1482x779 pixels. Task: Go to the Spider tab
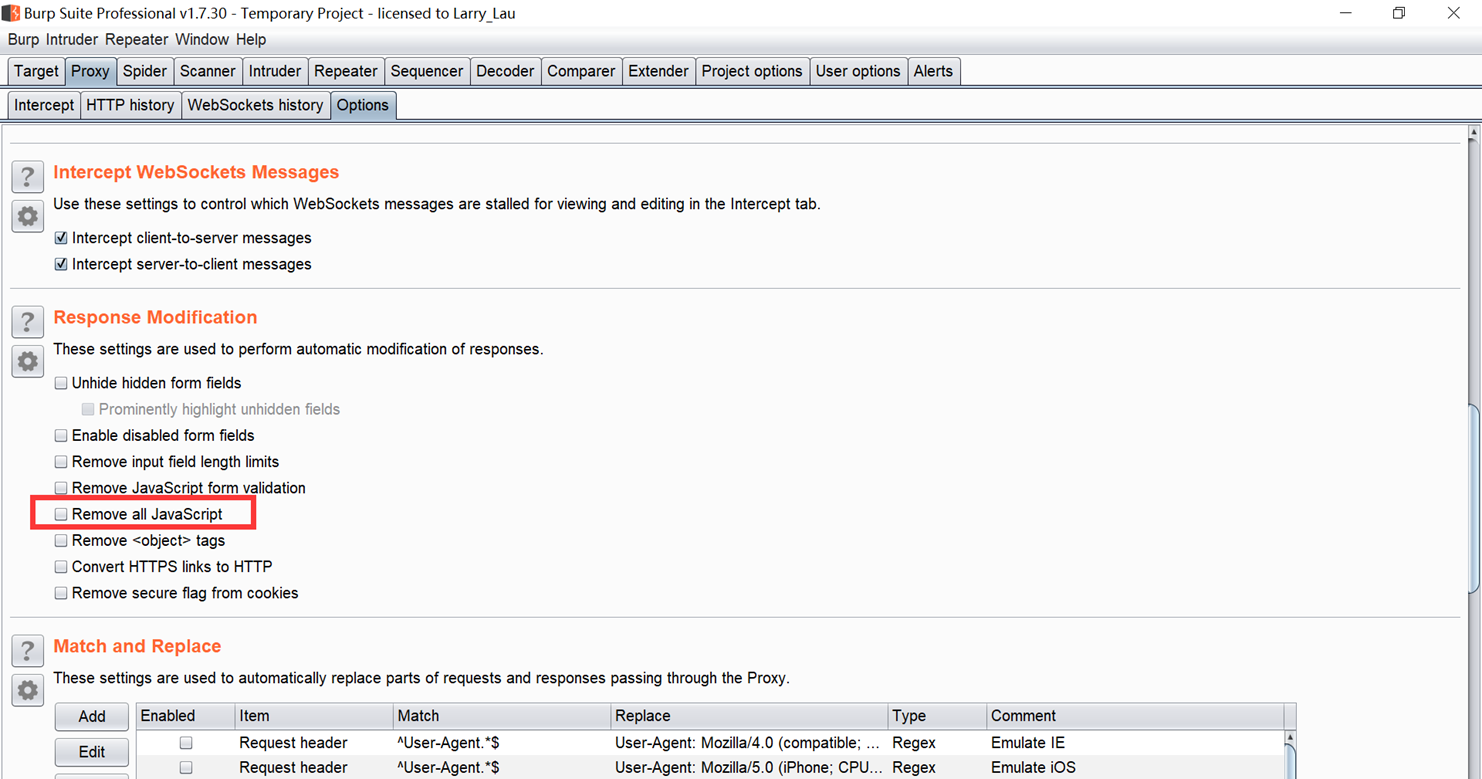pos(145,71)
